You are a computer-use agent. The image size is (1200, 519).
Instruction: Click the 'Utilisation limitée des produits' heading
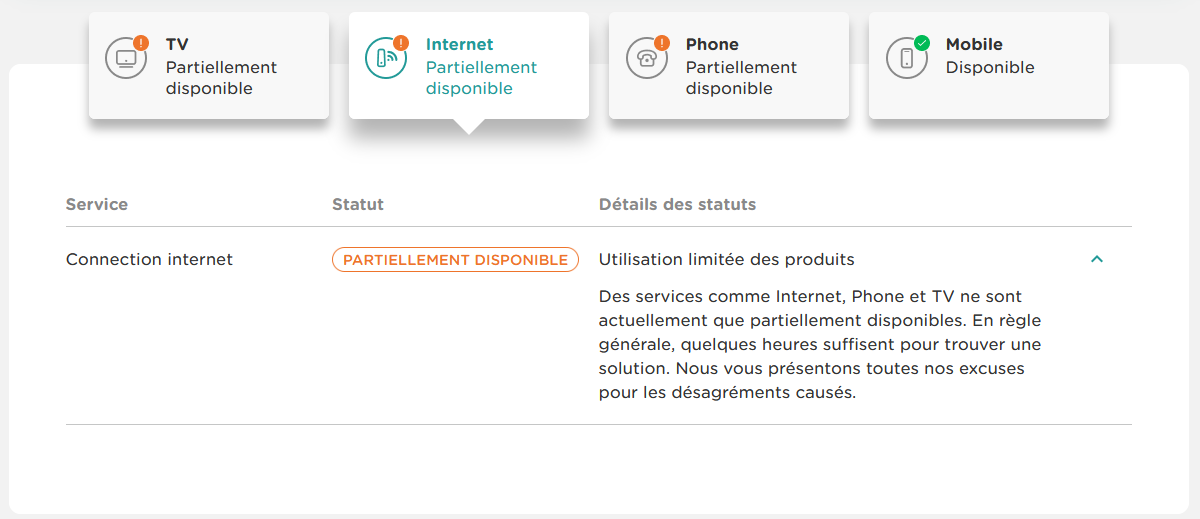[726, 259]
